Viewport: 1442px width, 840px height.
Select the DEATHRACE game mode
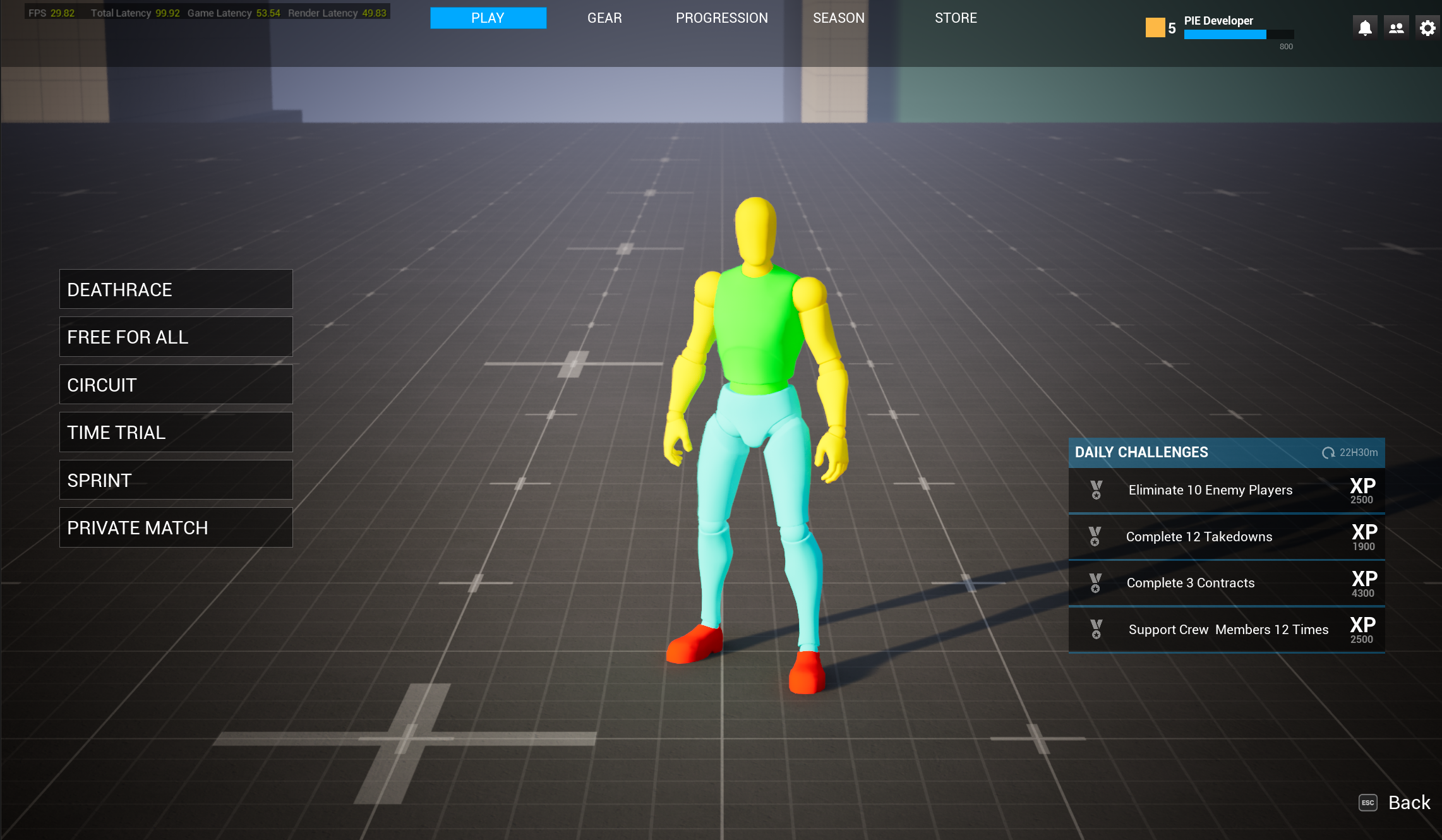(176, 289)
